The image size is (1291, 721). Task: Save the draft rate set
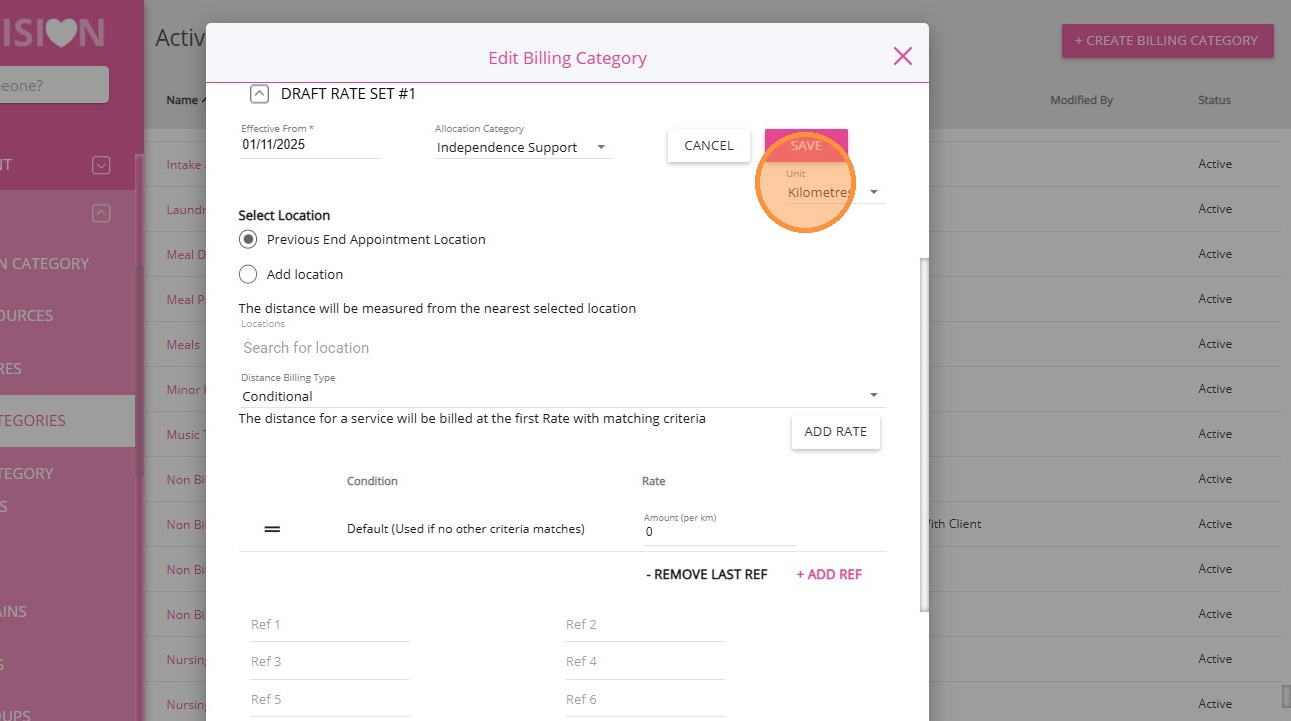(x=806, y=146)
